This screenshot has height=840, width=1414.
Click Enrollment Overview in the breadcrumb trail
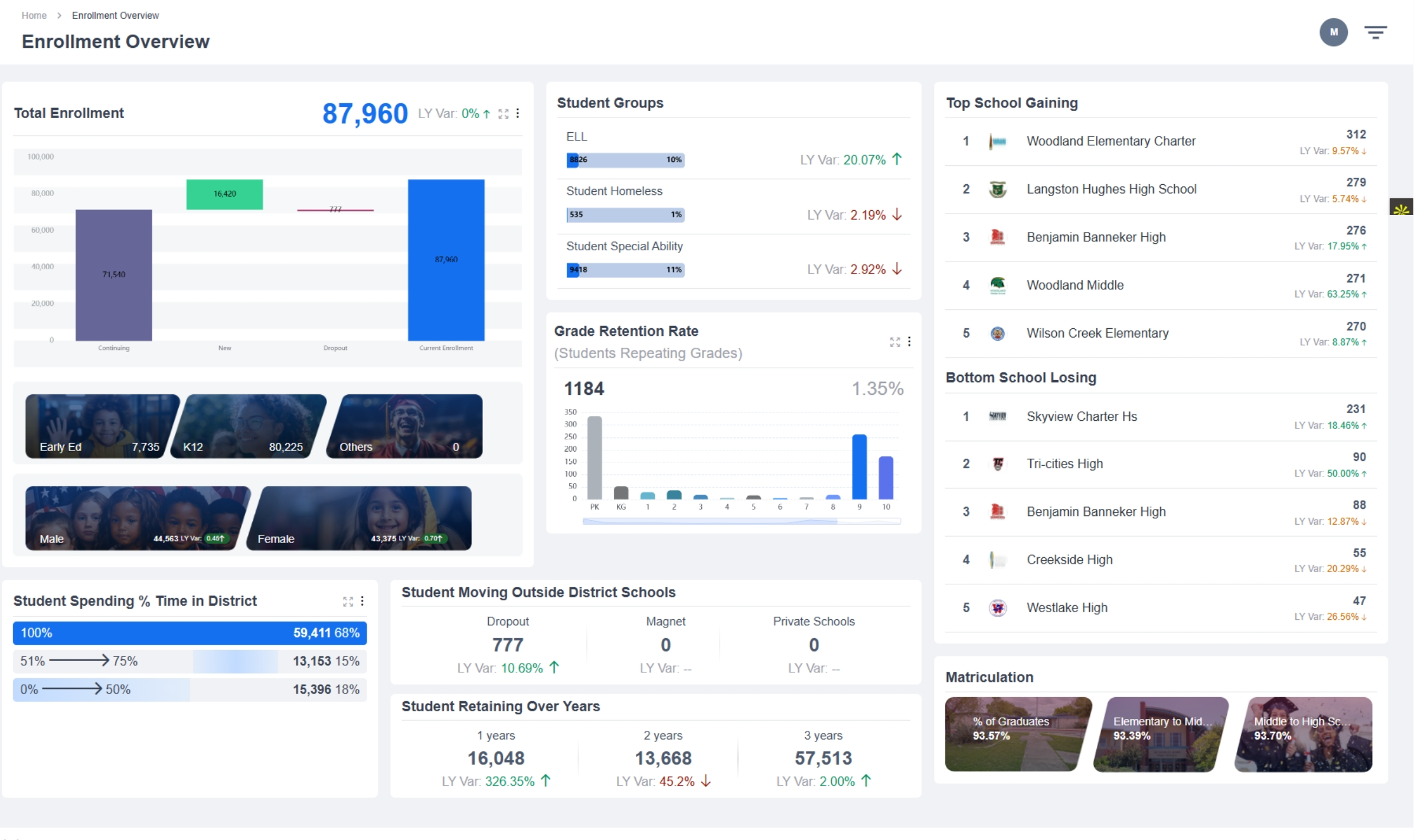tap(115, 15)
